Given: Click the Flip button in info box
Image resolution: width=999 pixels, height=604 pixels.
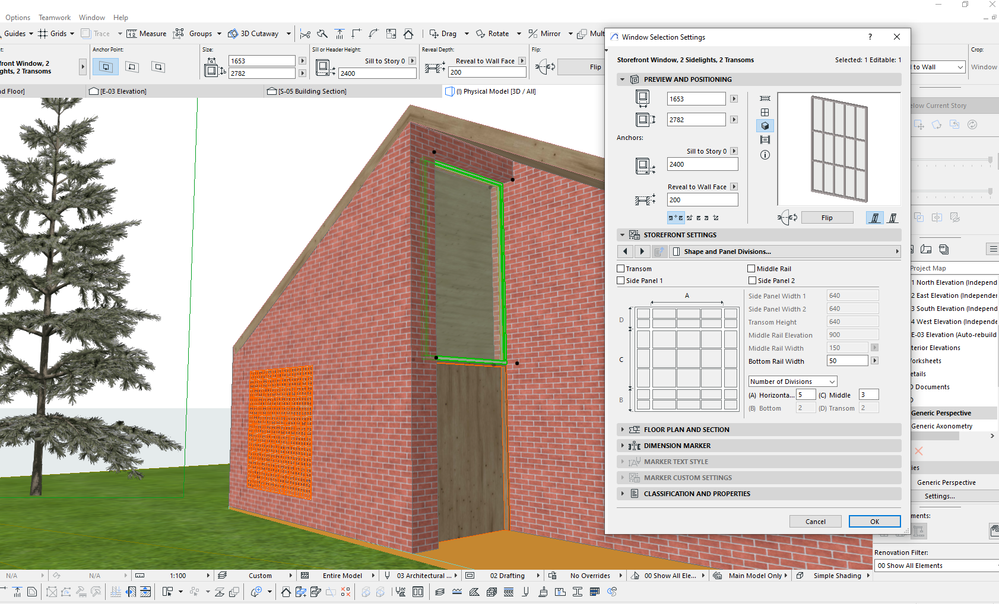Looking at the screenshot, I should point(583,67).
